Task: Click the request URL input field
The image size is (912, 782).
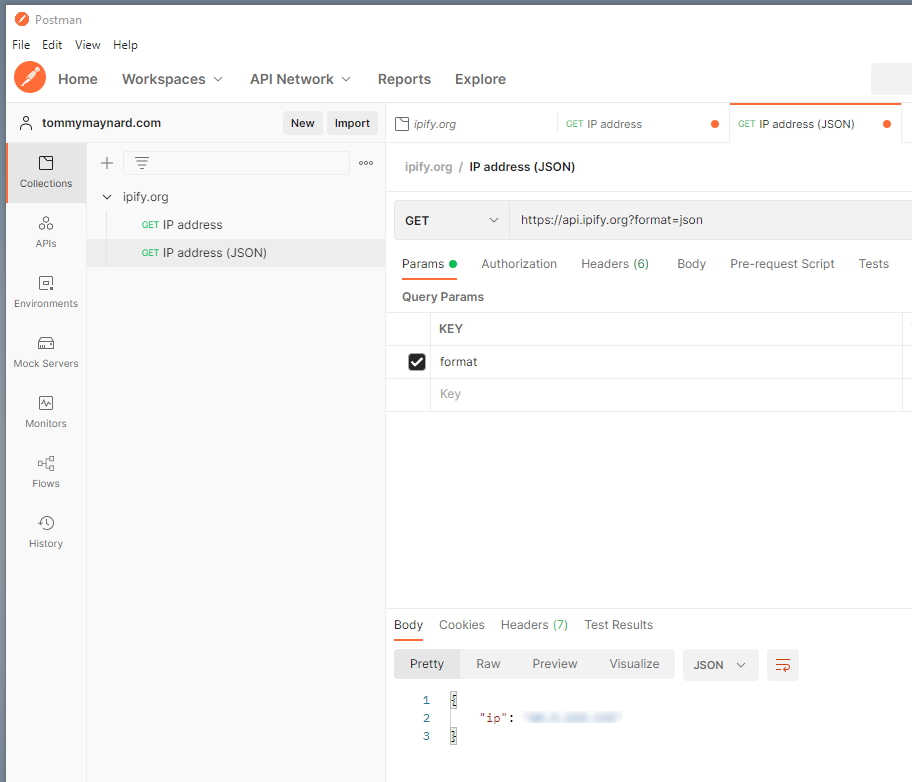Action: point(711,221)
